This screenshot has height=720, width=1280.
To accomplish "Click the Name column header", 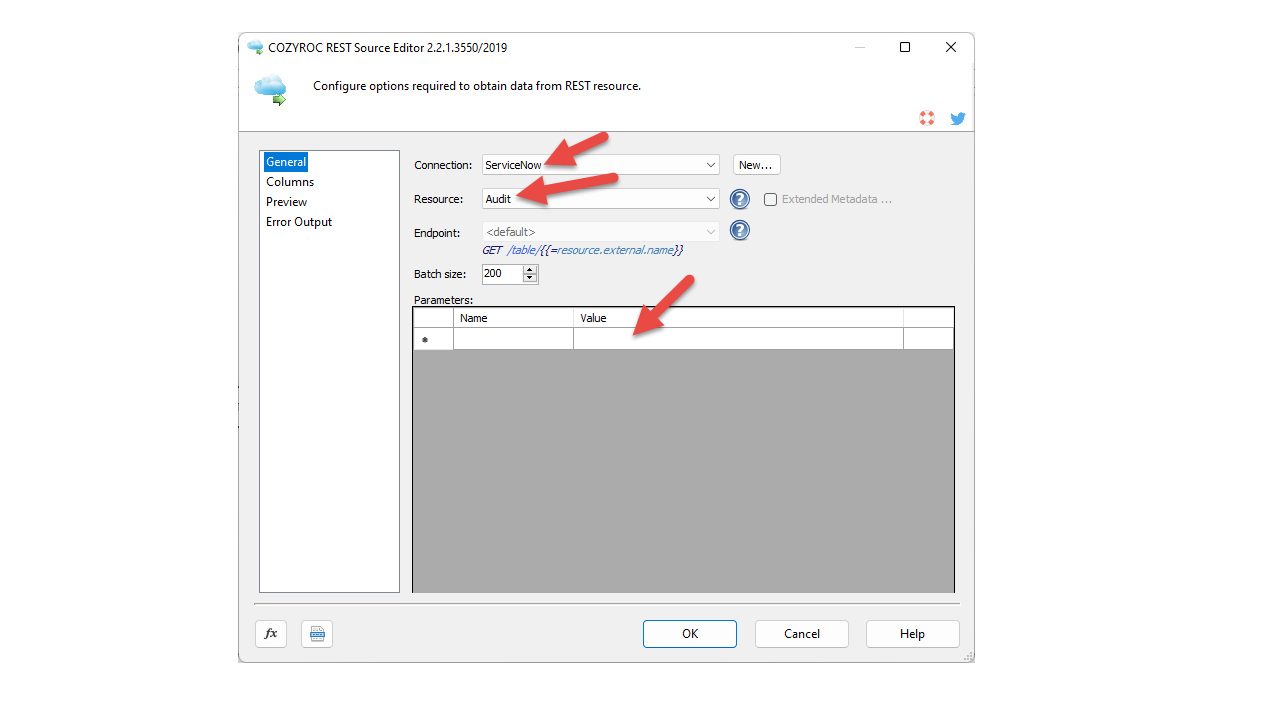I will 513,318.
